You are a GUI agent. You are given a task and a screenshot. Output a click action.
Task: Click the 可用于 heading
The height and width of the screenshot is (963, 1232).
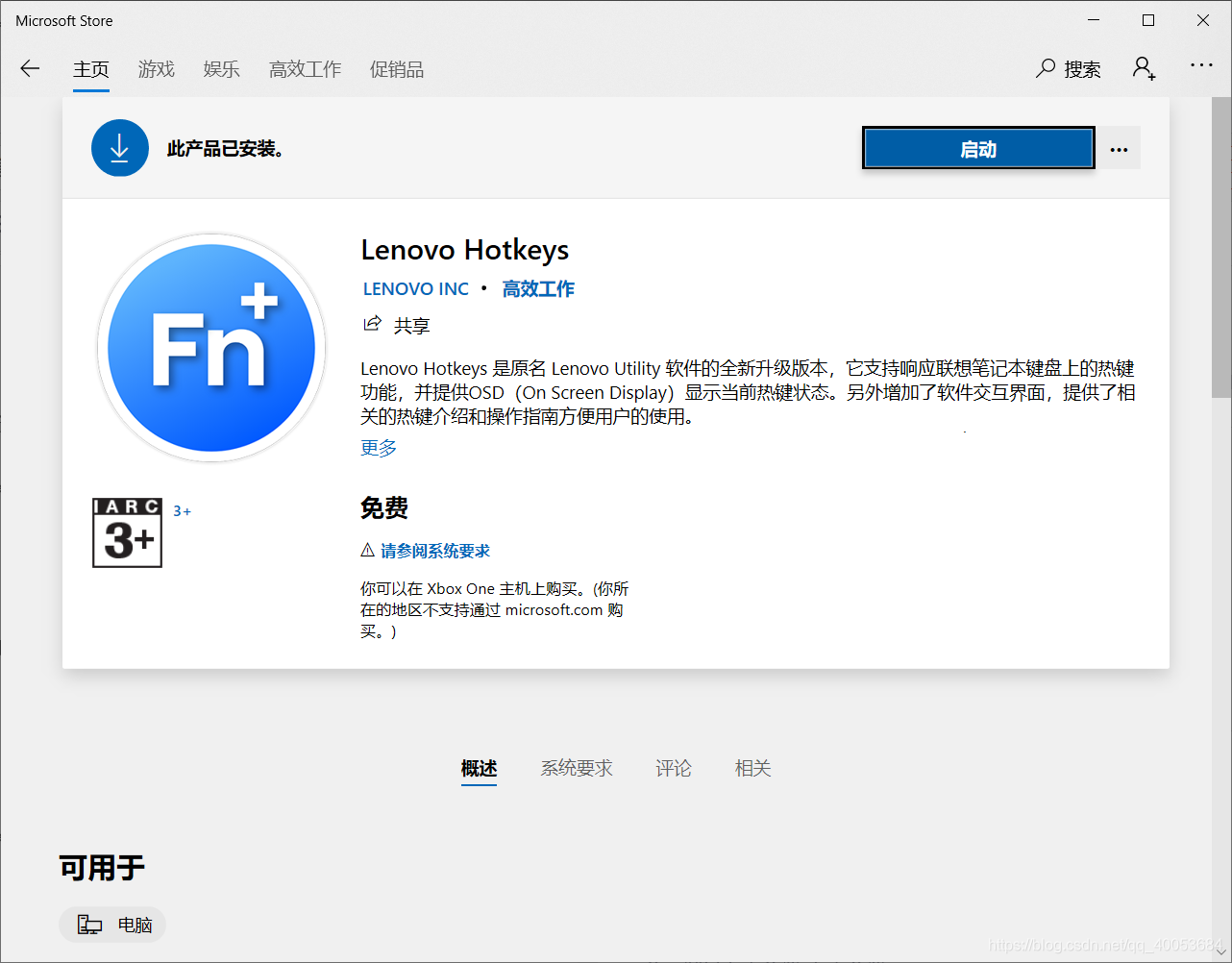point(102,868)
